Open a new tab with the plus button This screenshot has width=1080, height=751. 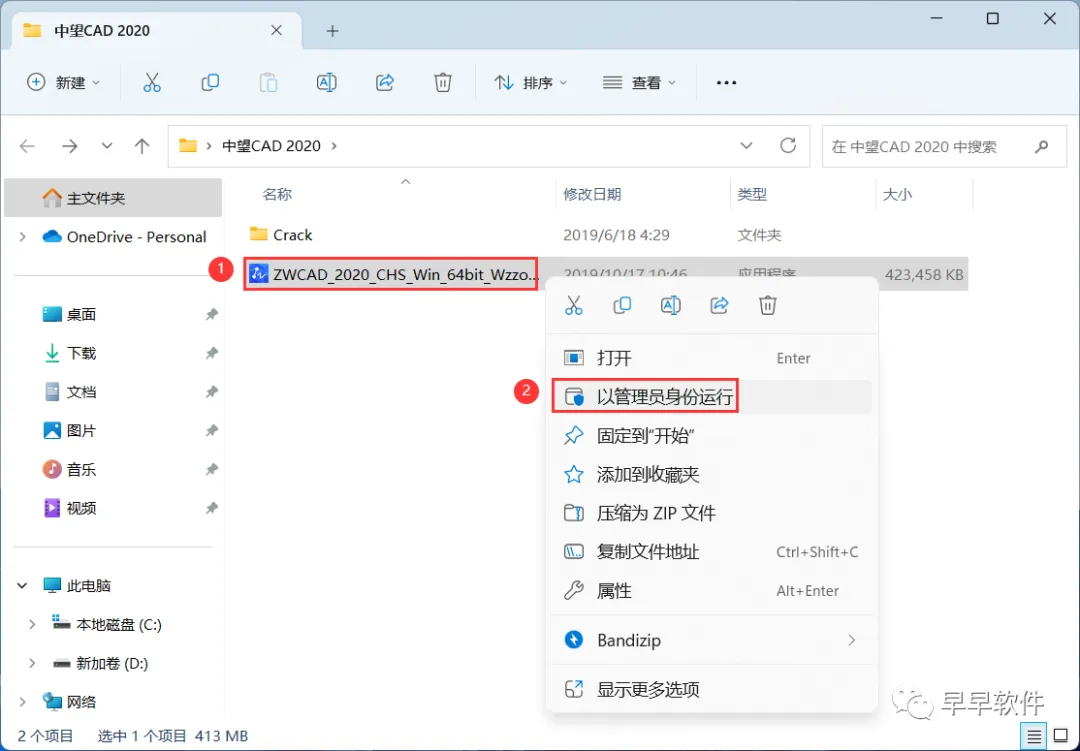333,31
